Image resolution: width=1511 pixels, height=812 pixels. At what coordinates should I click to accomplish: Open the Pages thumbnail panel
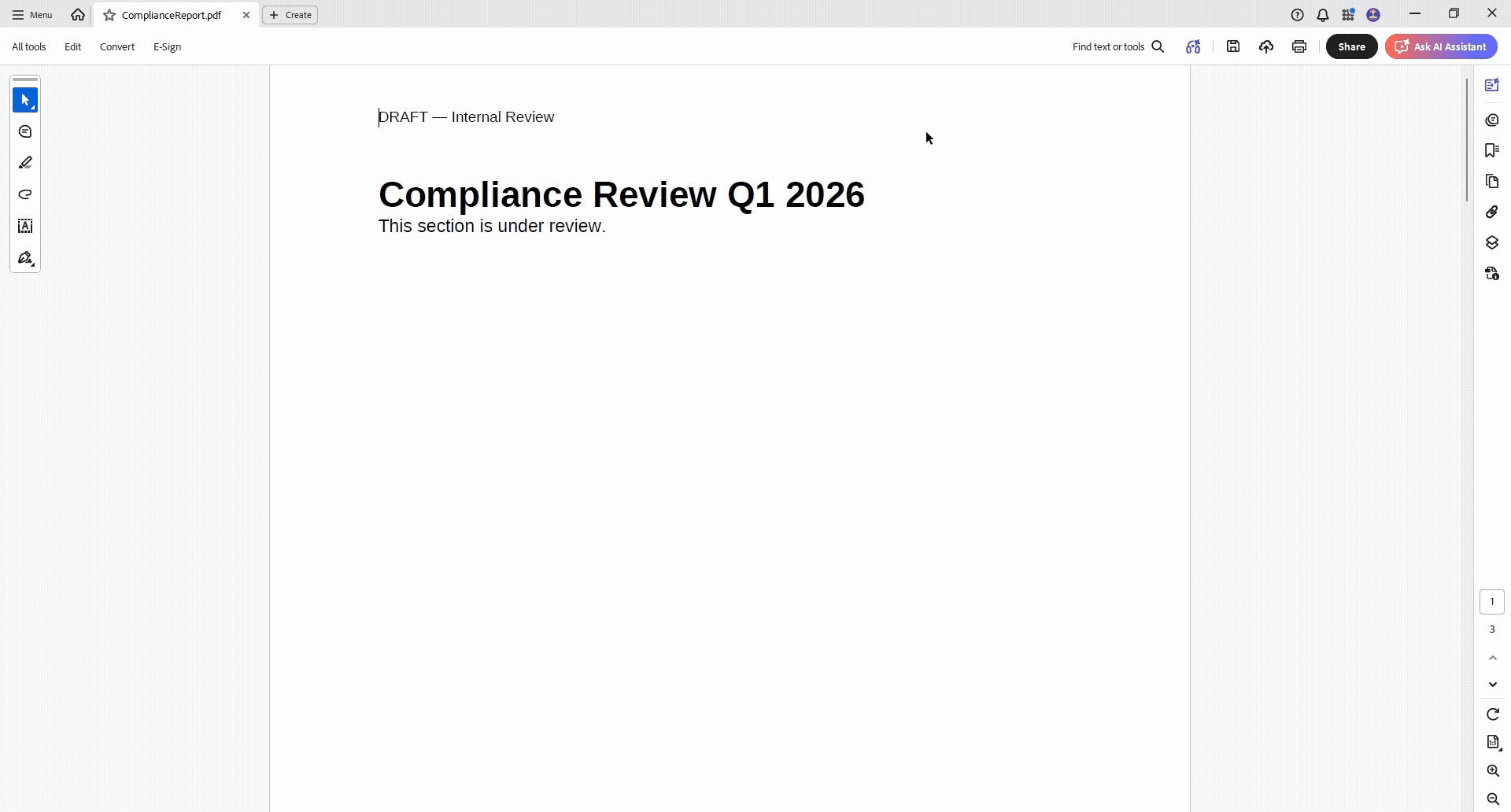click(x=1492, y=182)
